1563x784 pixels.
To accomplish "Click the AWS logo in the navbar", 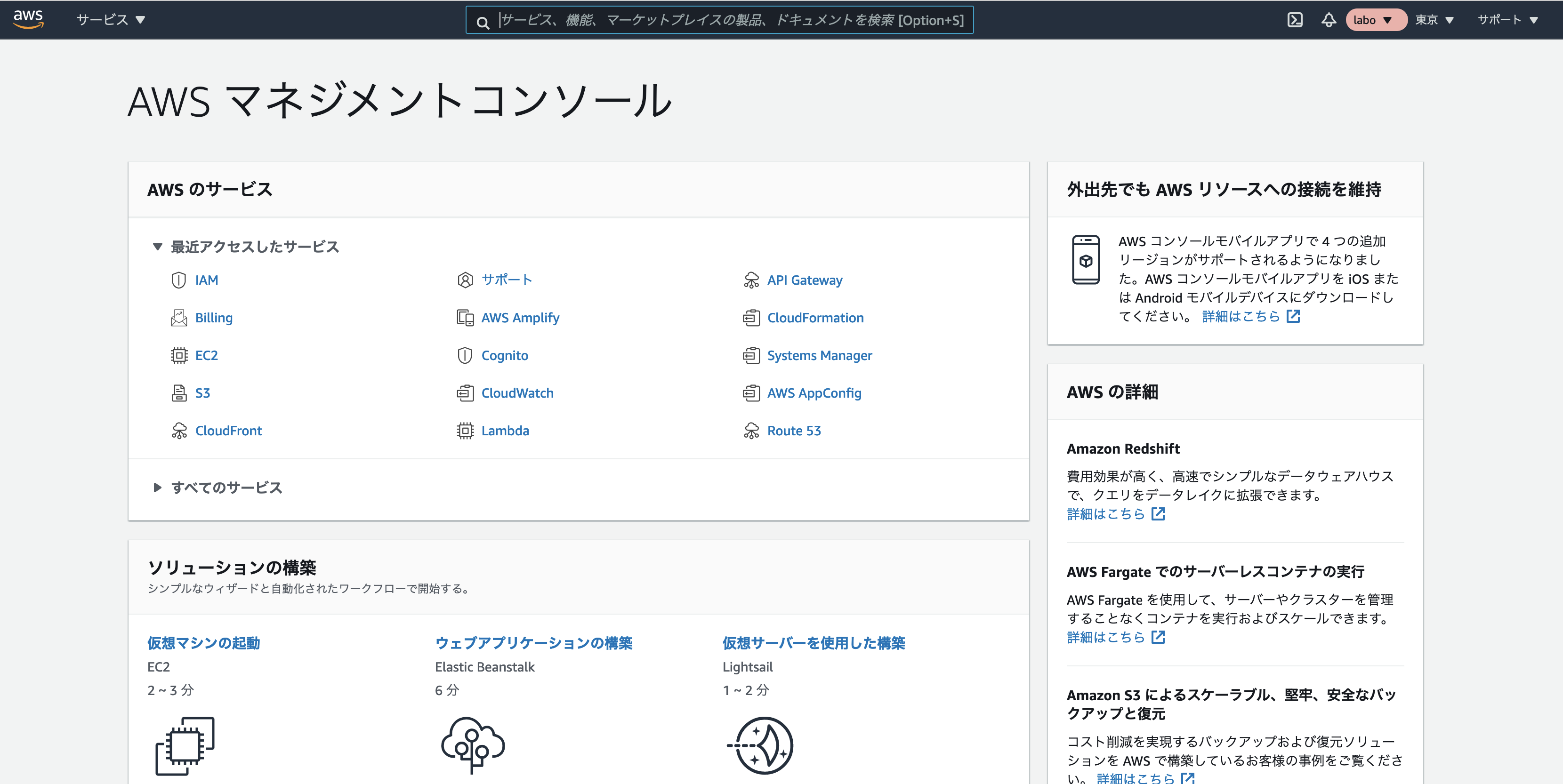I will point(27,19).
